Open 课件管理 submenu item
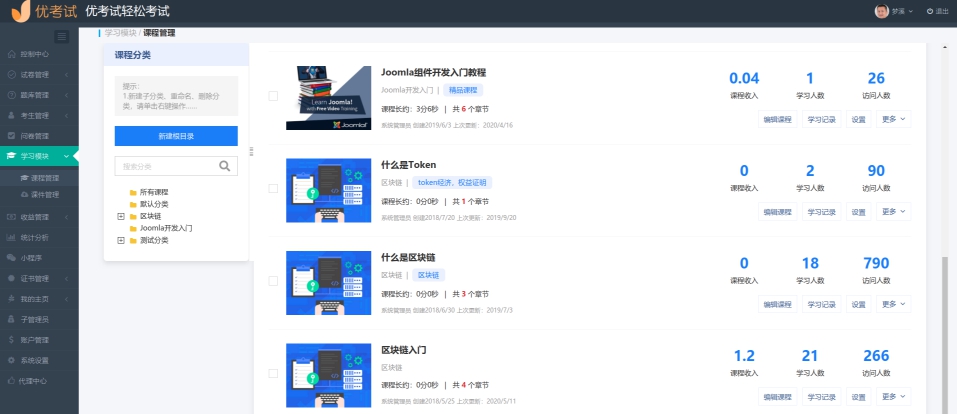 39,195
